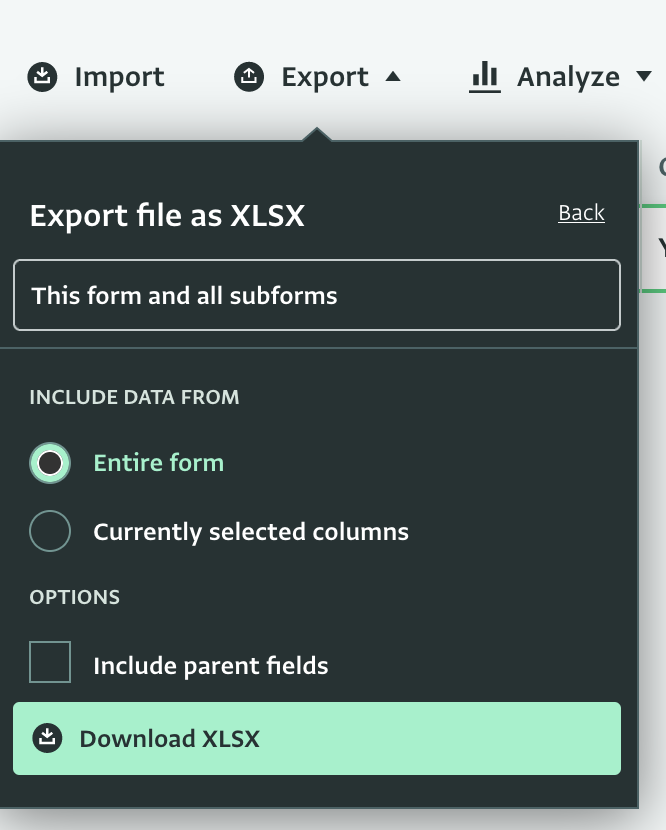Click the Include parent fields label

[x=211, y=666]
